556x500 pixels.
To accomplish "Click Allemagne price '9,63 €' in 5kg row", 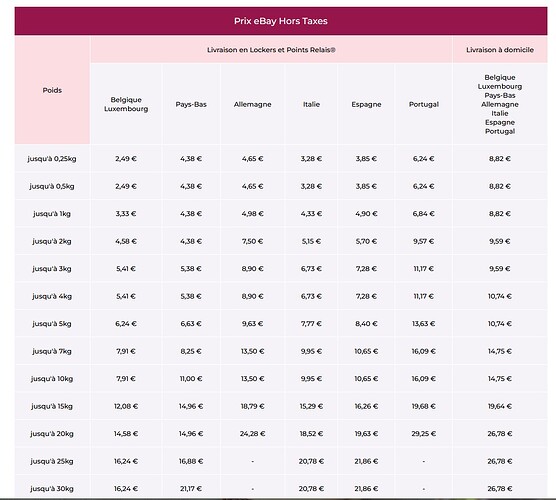I will pos(252,324).
